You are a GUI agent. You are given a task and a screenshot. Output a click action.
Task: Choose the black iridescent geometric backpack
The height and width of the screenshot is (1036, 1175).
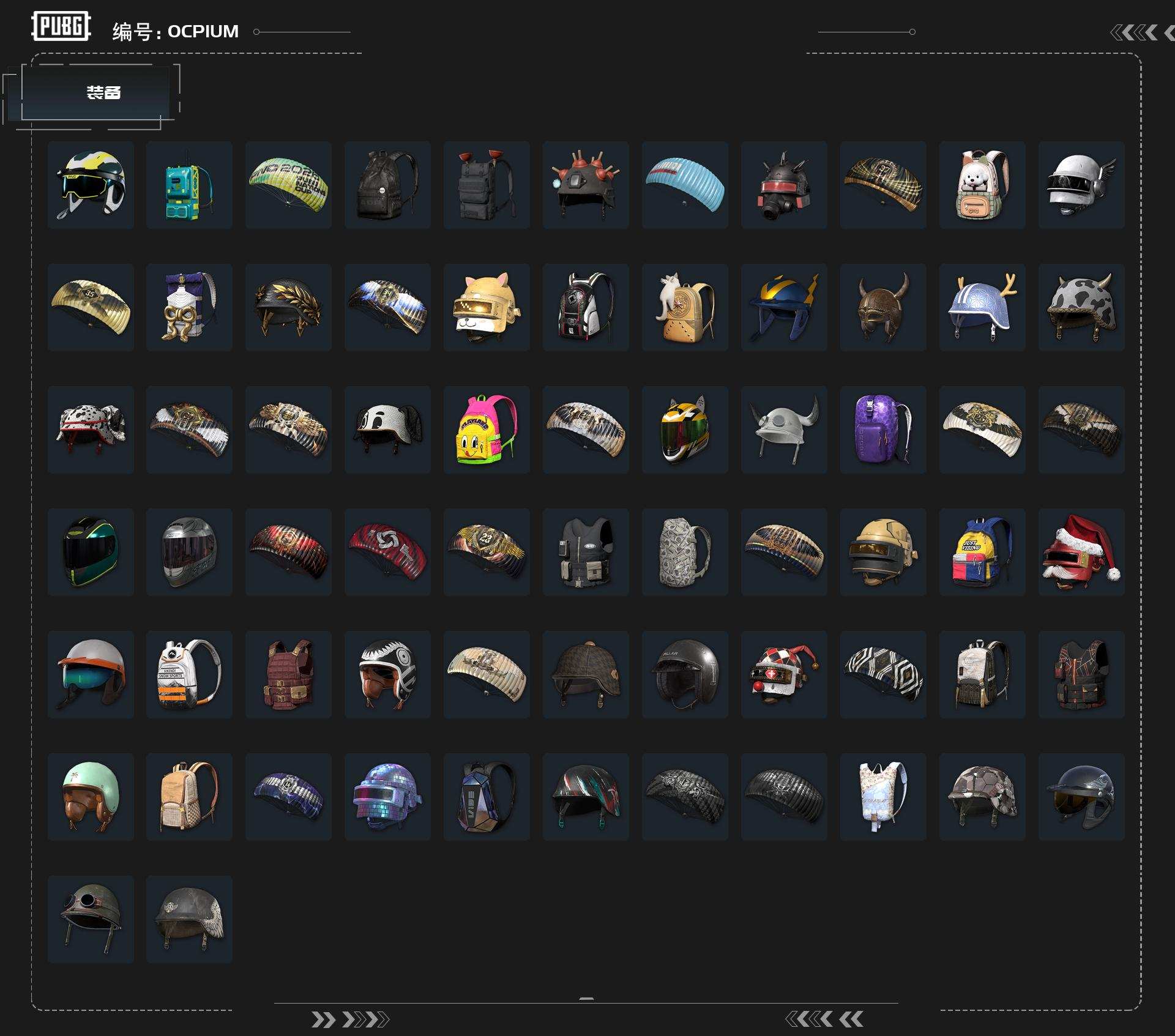(487, 797)
